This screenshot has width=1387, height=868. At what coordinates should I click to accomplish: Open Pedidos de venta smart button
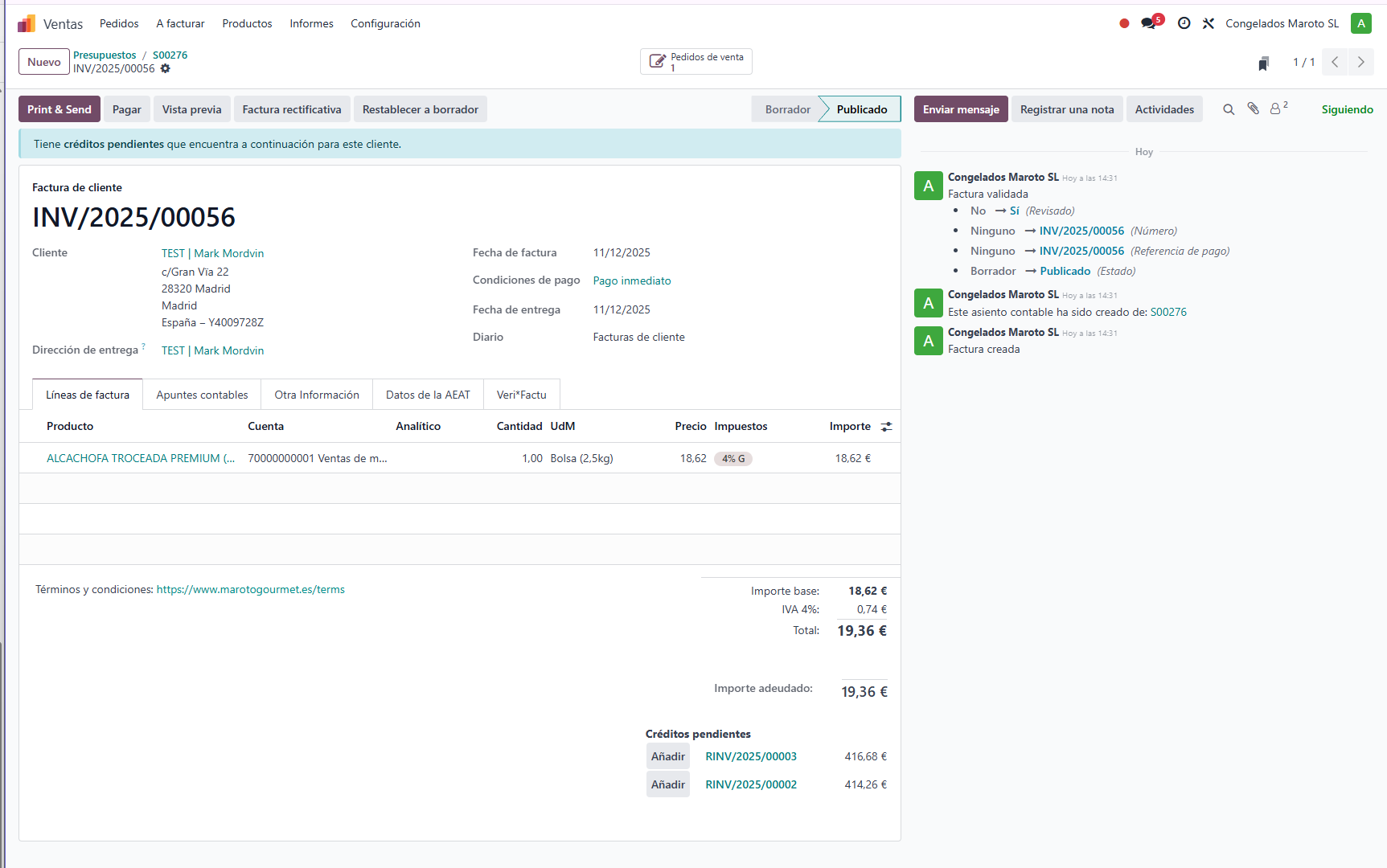click(696, 62)
